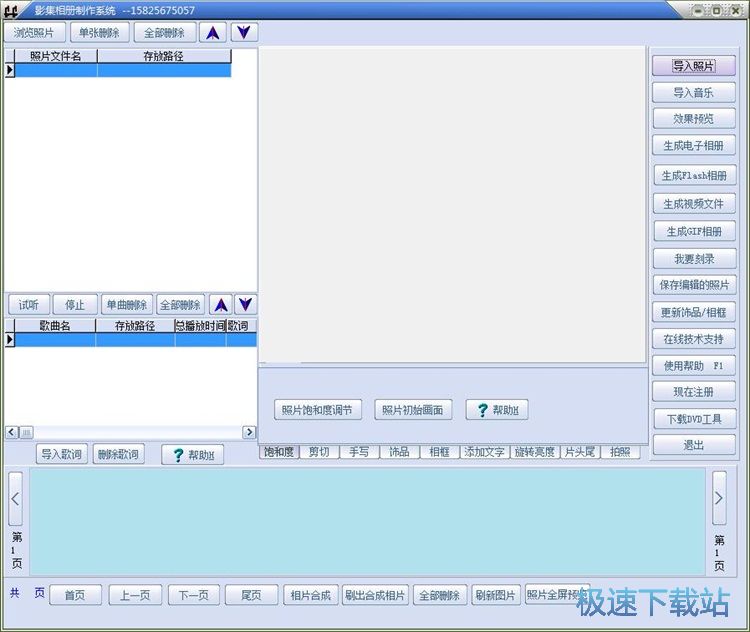Image resolution: width=750 pixels, height=632 pixels.
Task: Switch to 饰品 tab
Action: click(x=399, y=452)
